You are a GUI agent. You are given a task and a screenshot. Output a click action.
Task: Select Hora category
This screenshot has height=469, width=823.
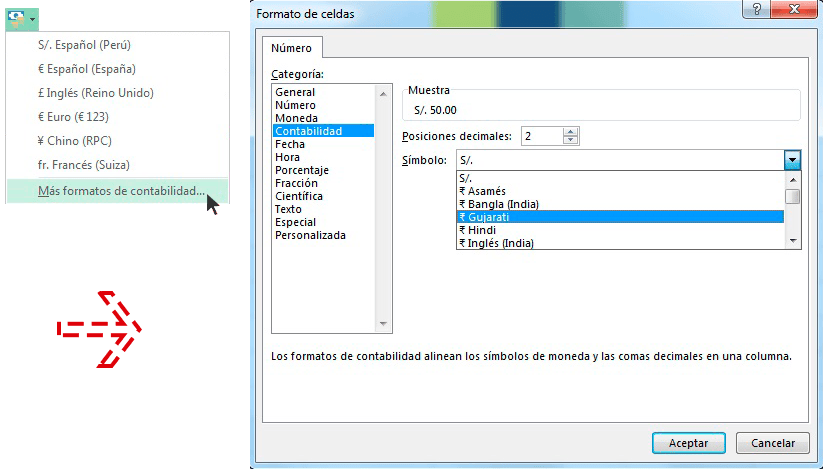click(323, 157)
